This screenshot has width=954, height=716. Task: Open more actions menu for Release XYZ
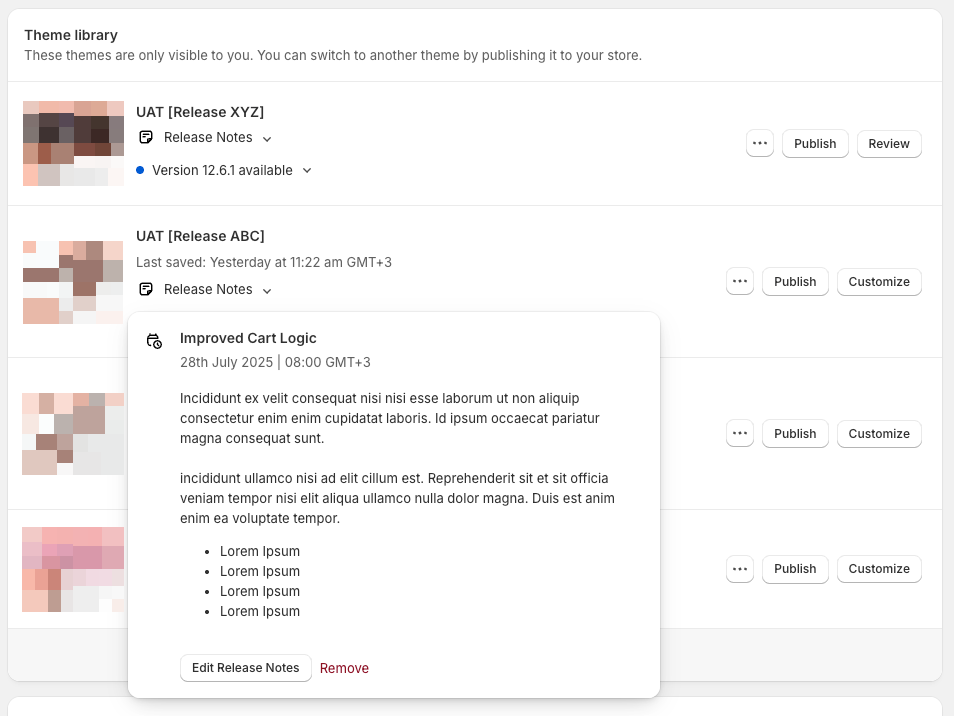tap(760, 144)
